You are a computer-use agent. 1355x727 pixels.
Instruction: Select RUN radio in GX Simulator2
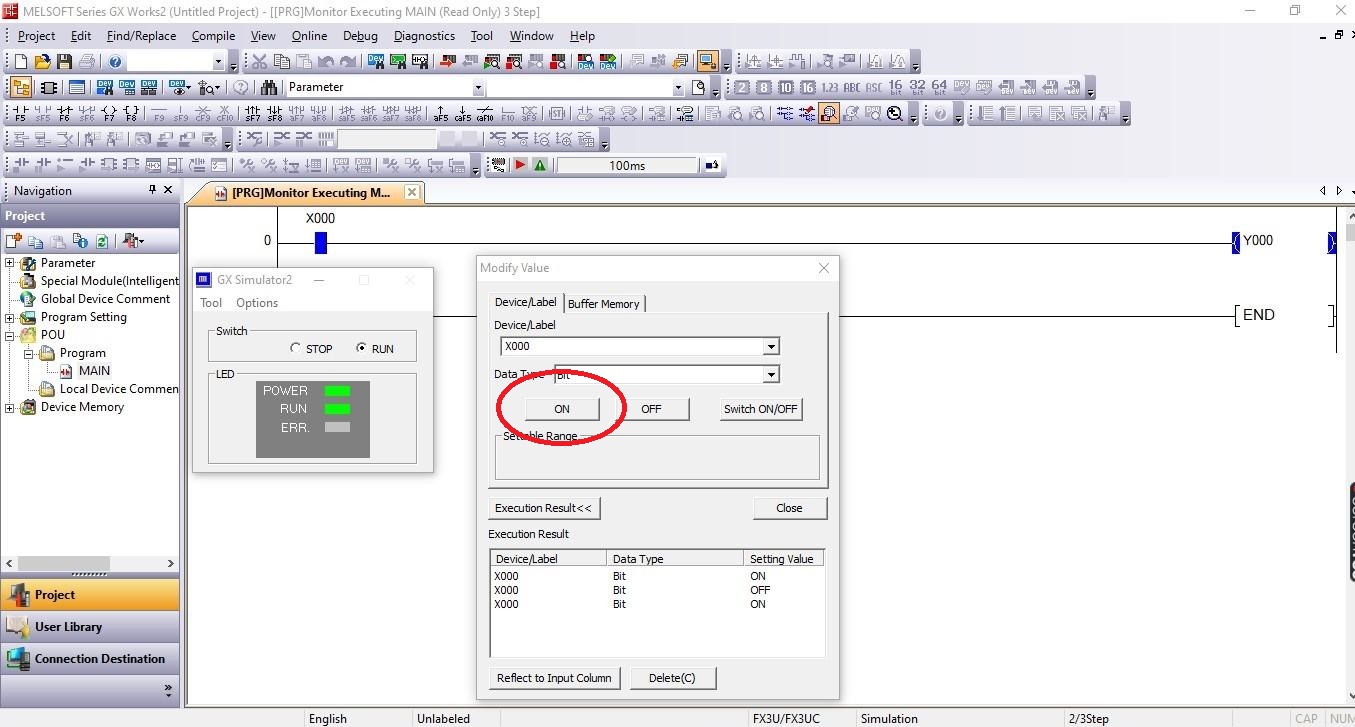tap(361, 348)
